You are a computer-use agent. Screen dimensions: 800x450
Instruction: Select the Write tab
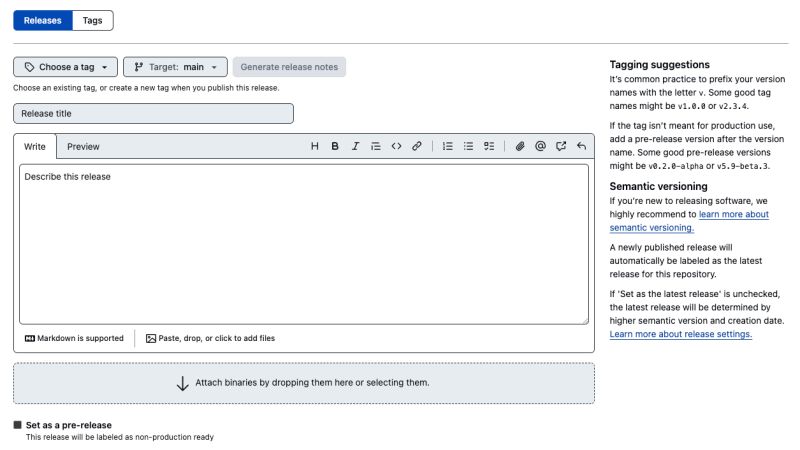pyautogui.click(x=35, y=146)
